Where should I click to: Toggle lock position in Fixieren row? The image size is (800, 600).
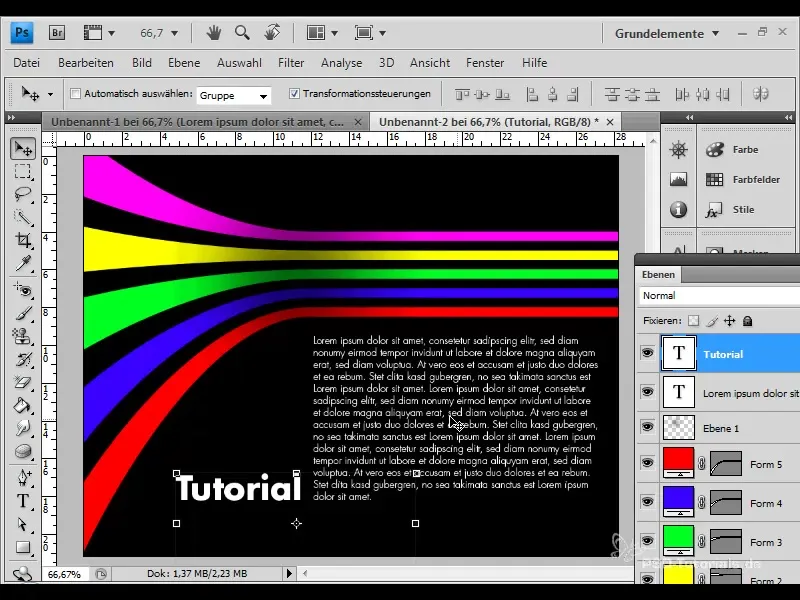730,321
